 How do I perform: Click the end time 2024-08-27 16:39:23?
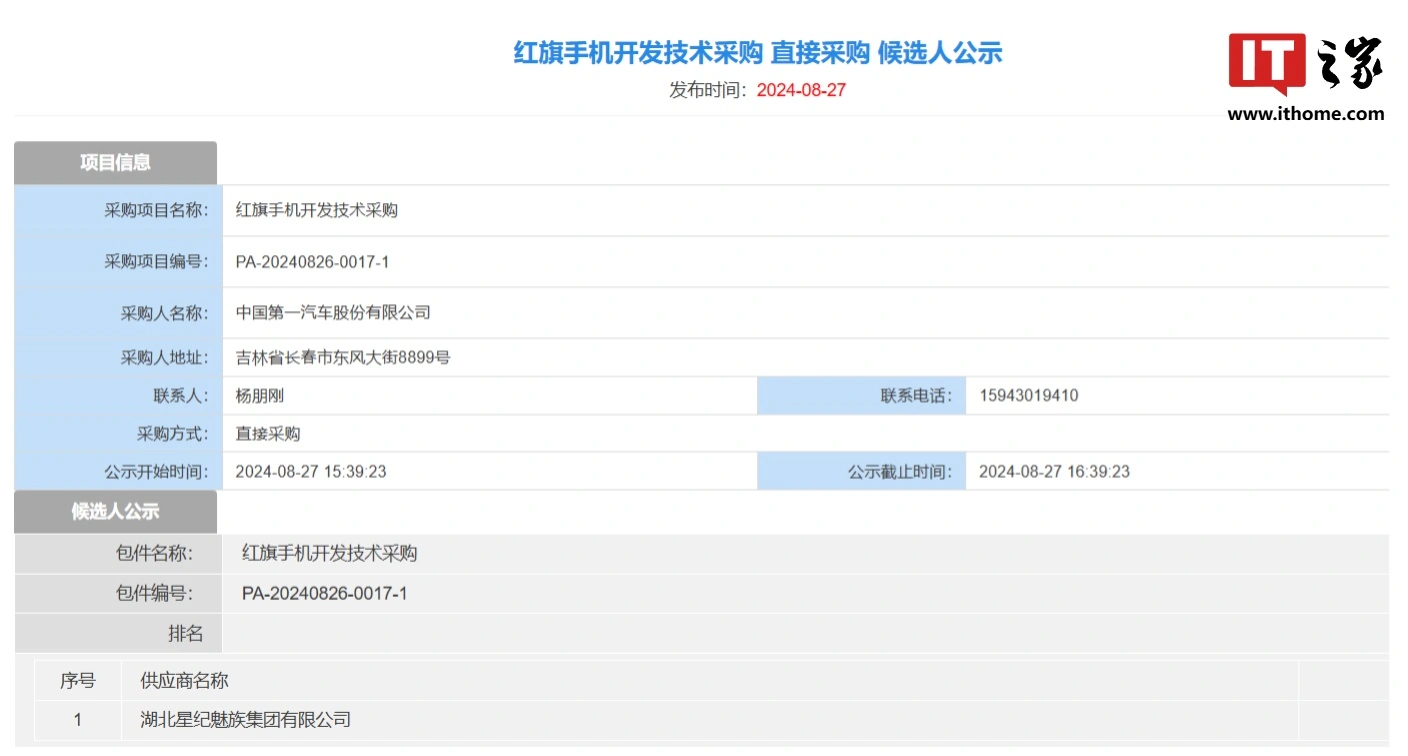coord(1054,472)
